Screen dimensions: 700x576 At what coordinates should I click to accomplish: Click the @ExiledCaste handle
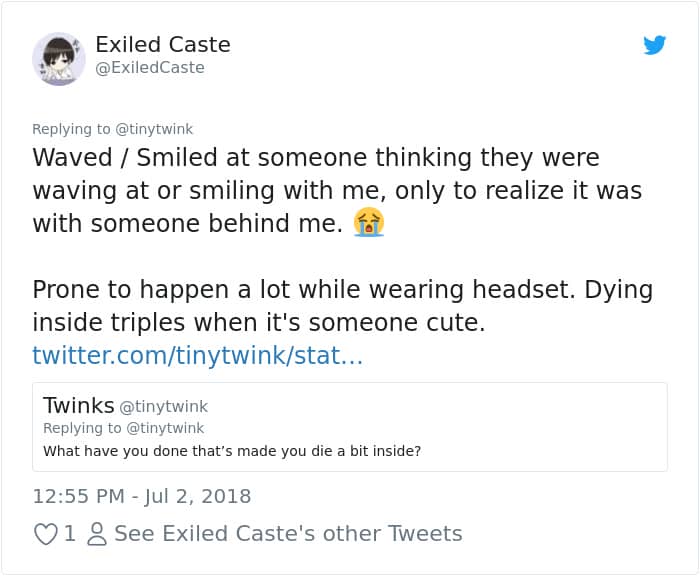point(150,68)
